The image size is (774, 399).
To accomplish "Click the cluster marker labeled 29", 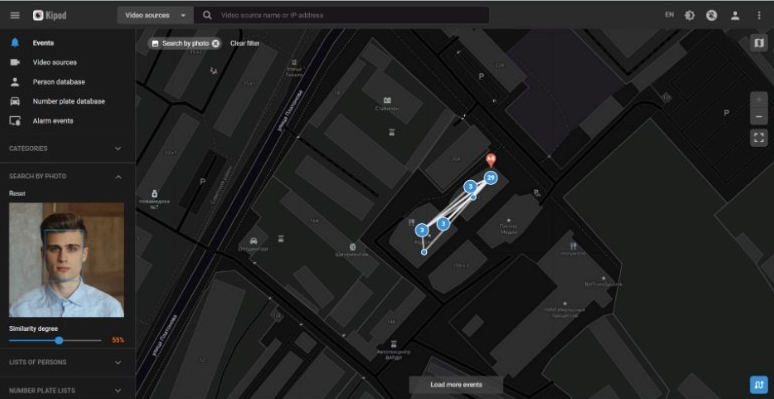I will pos(490,178).
